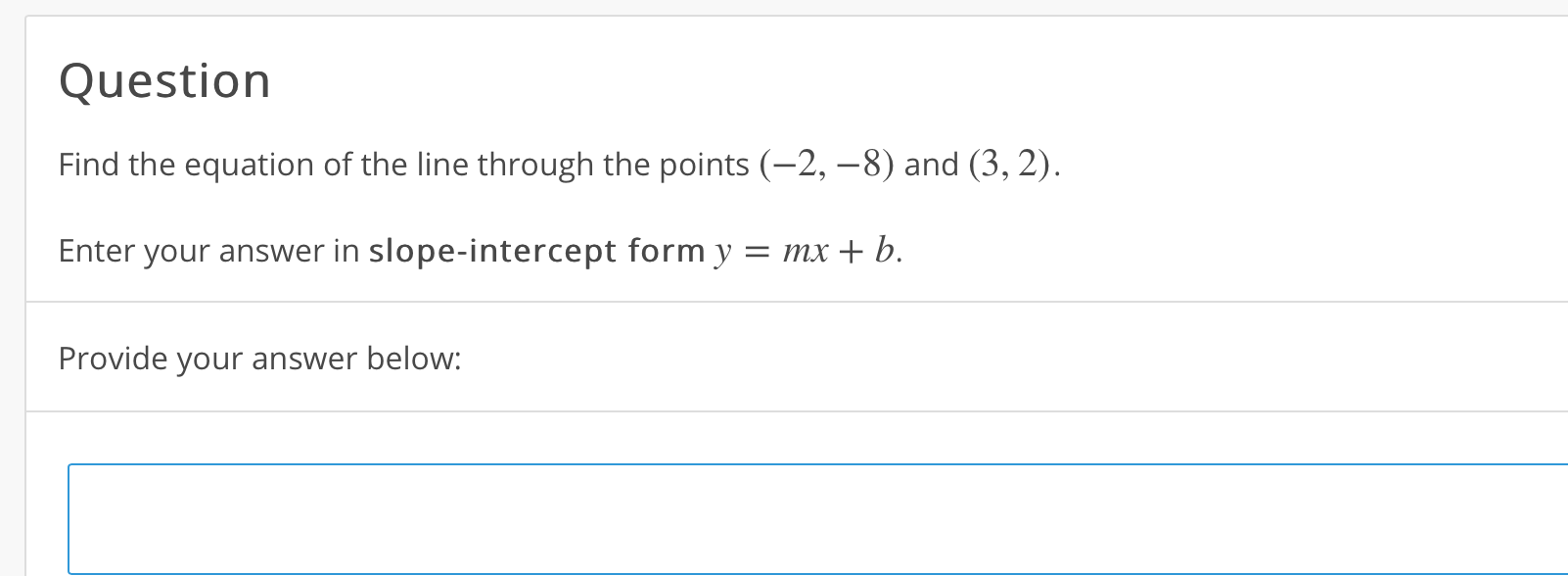Click the white space beside the answer box

pos(44,519)
